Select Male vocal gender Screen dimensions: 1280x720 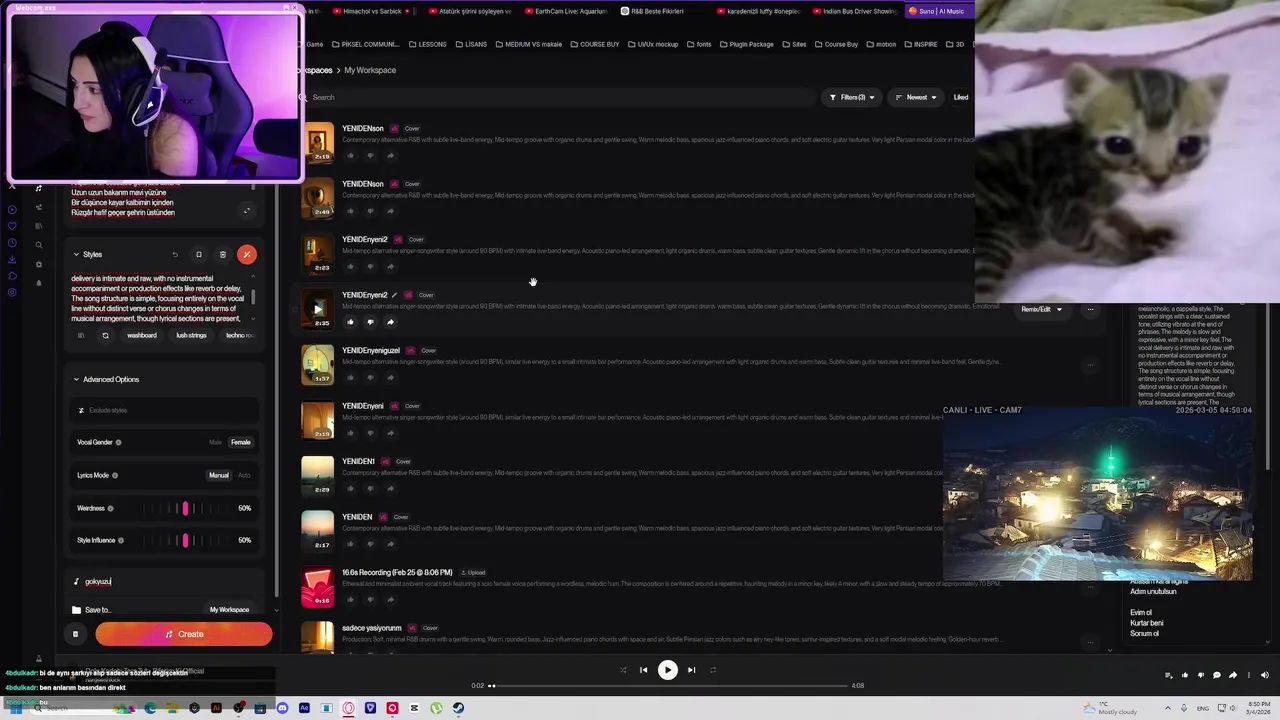[x=215, y=442]
